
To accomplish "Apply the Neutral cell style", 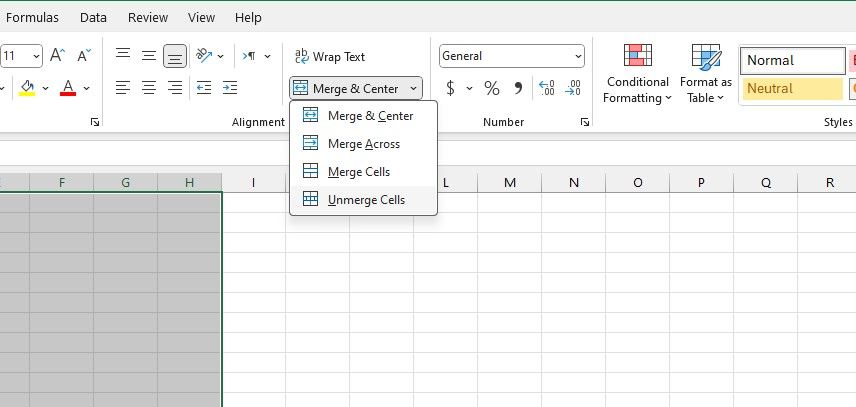I will [x=792, y=88].
